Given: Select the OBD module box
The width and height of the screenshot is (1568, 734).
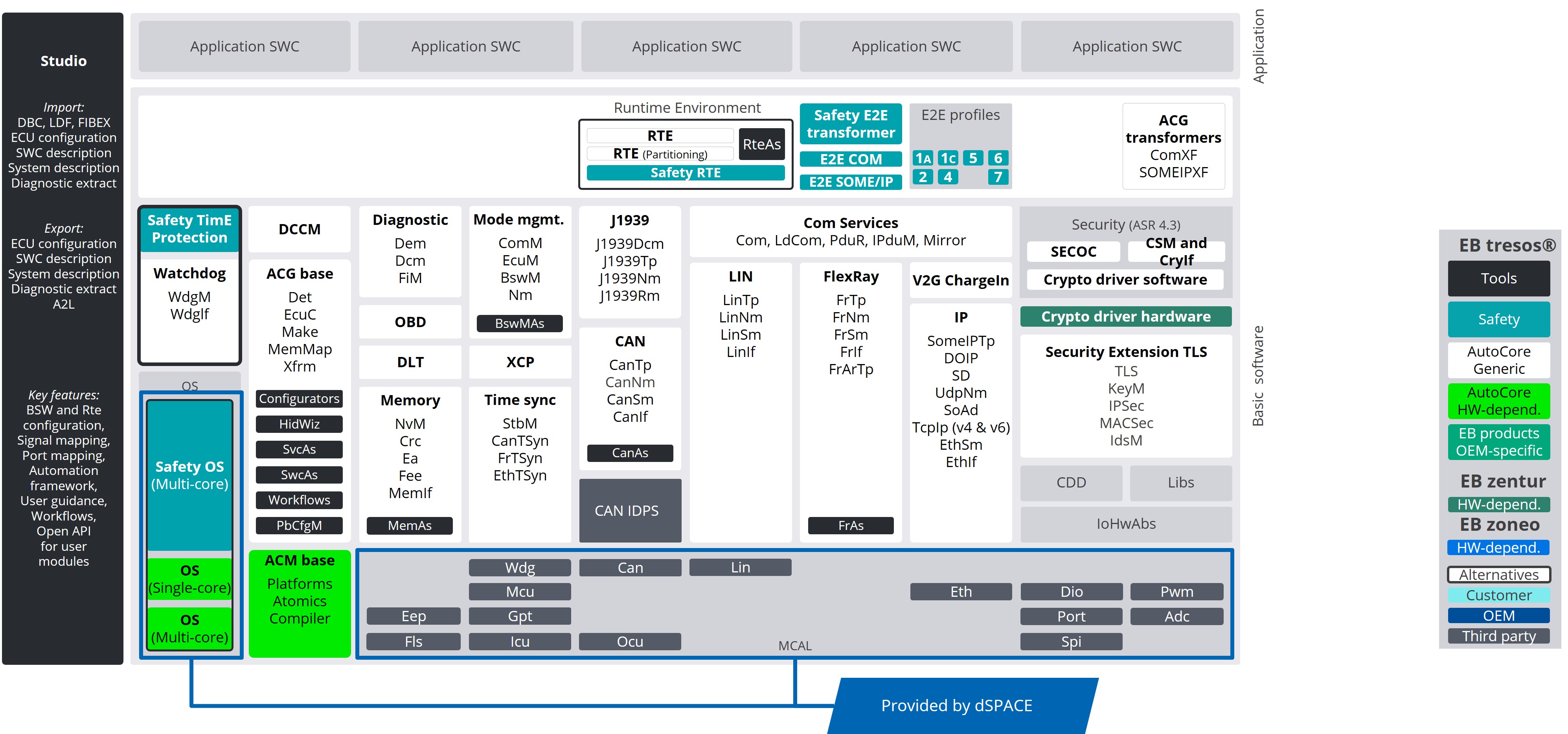Looking at the screenshot, I should point(410,322).
